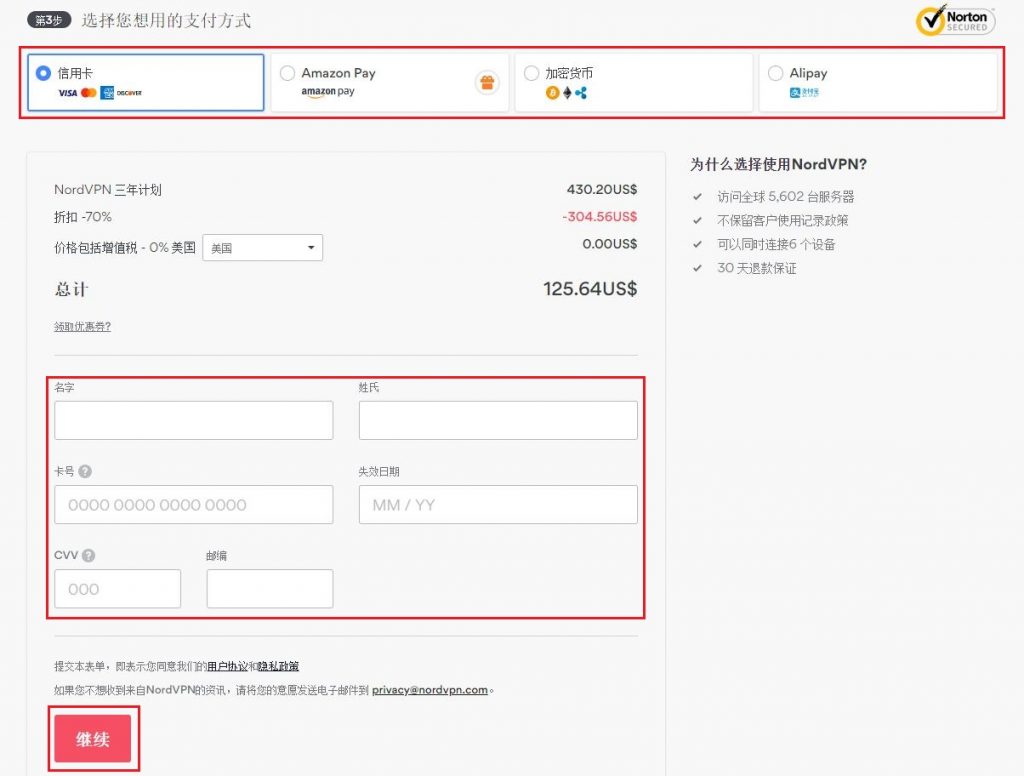Click the Bitcoin coin icon

552,93
